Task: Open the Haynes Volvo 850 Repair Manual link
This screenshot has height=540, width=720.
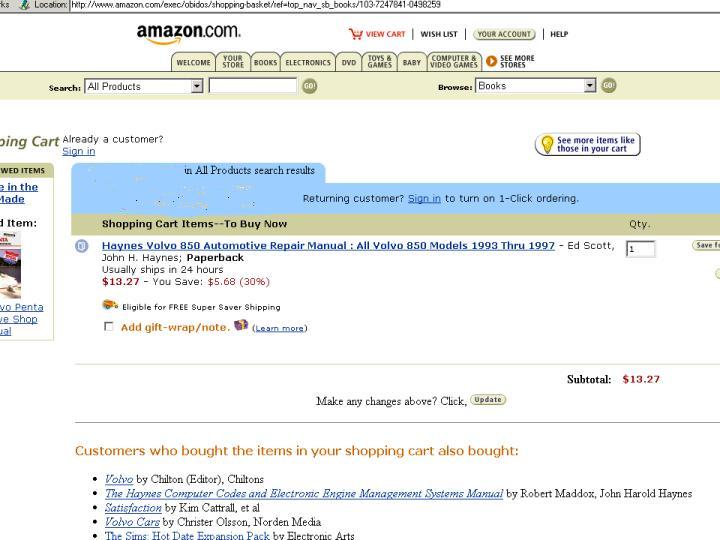Action: [328, 246]
